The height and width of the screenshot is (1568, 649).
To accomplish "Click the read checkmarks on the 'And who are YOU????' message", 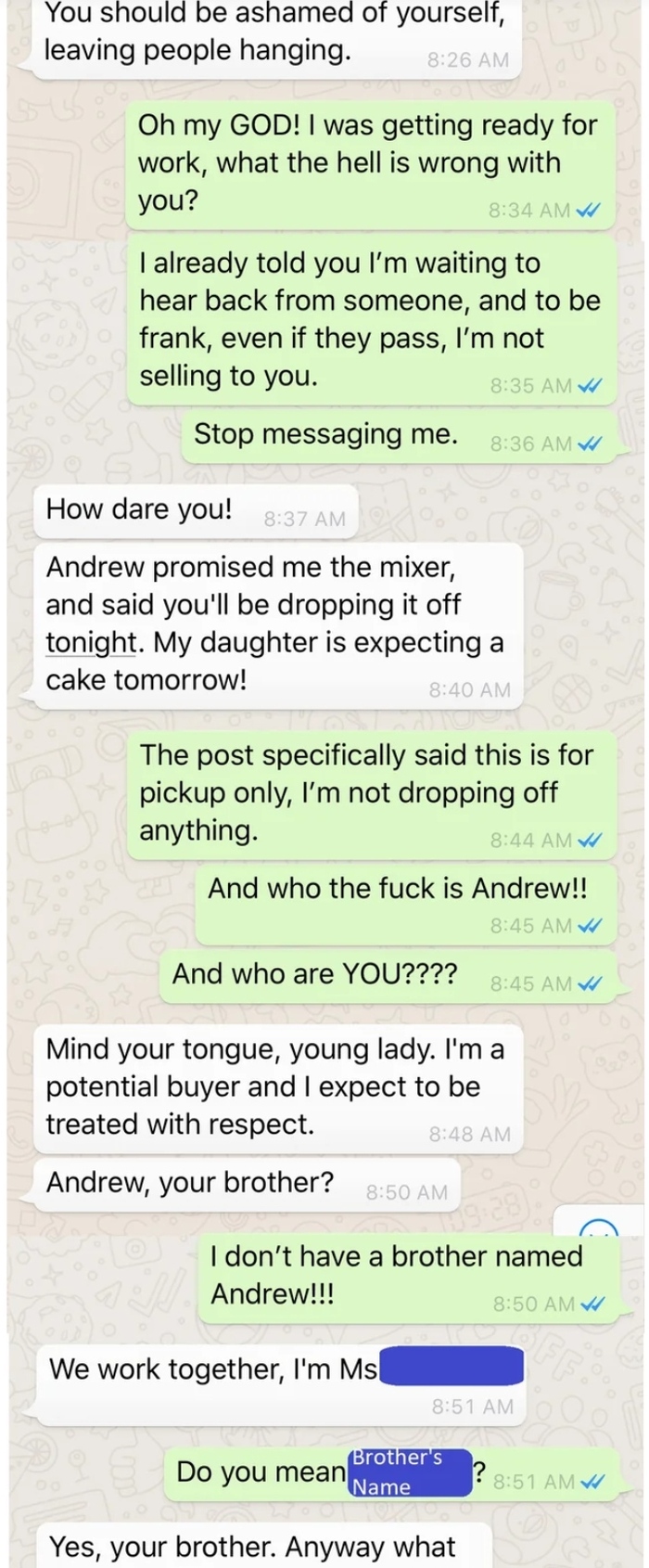I will point(590,983).
